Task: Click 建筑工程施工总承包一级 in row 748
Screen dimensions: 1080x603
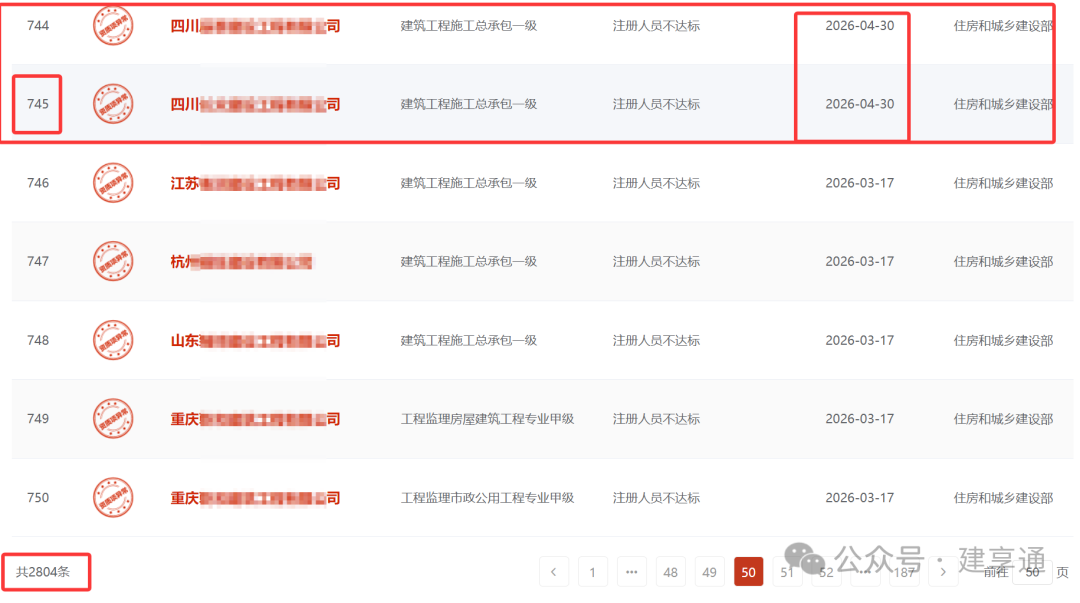Action: [x=468, y=340]
